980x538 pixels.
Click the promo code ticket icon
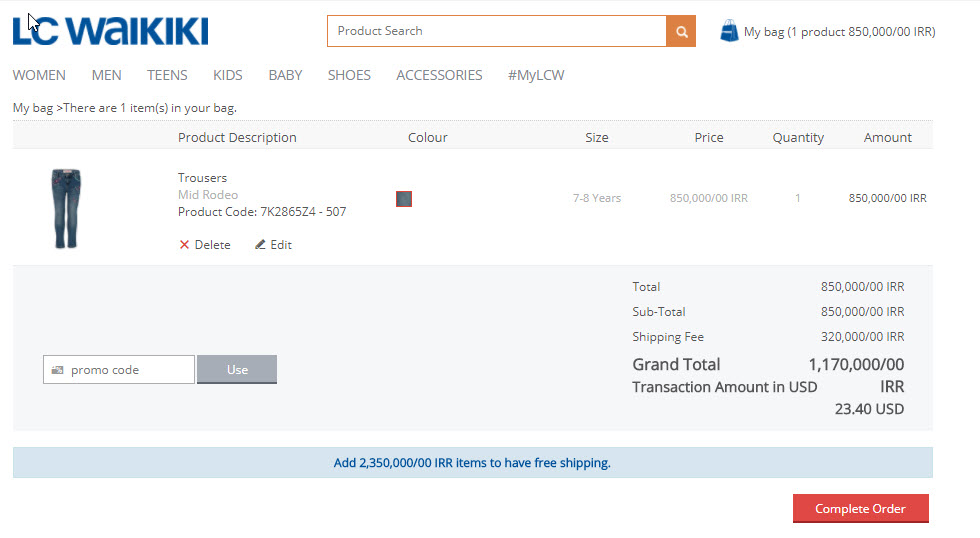pyautogui.click(x=58, y=370)
